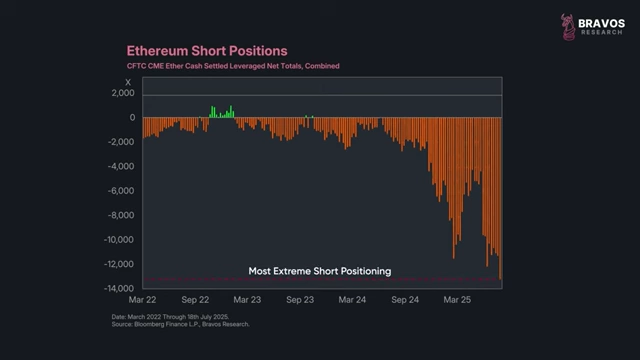Click the x-axis label Sep 23
This screenshot has height=360, width=640.
coord(300,300)
